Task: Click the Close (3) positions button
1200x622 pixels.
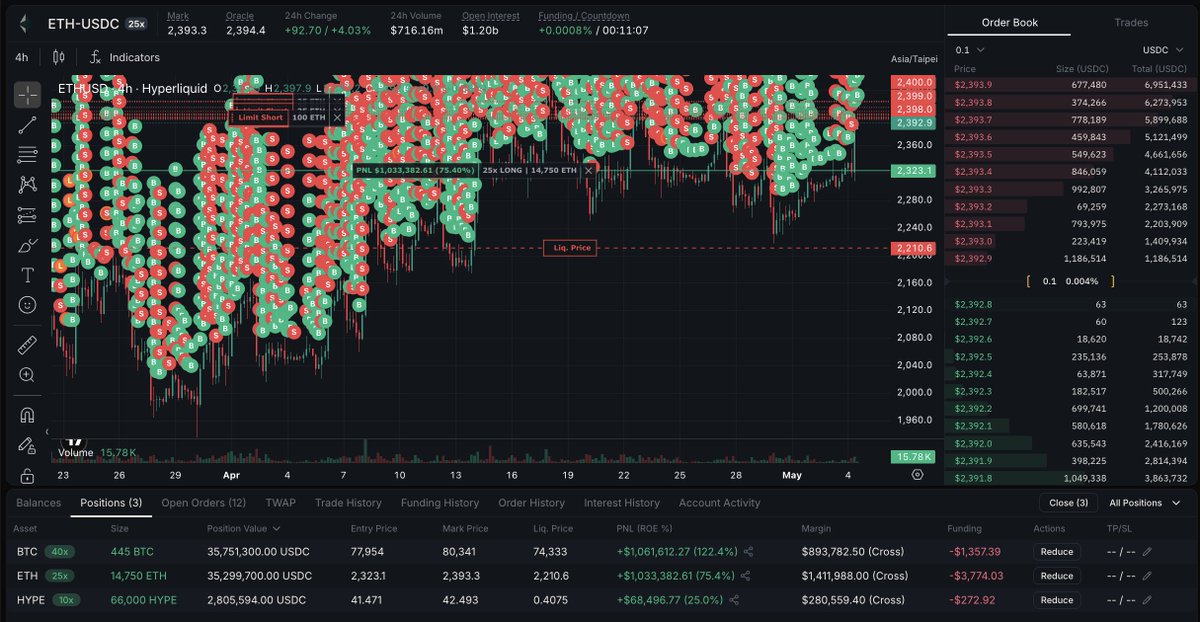Action: (x=1068, y=503)
